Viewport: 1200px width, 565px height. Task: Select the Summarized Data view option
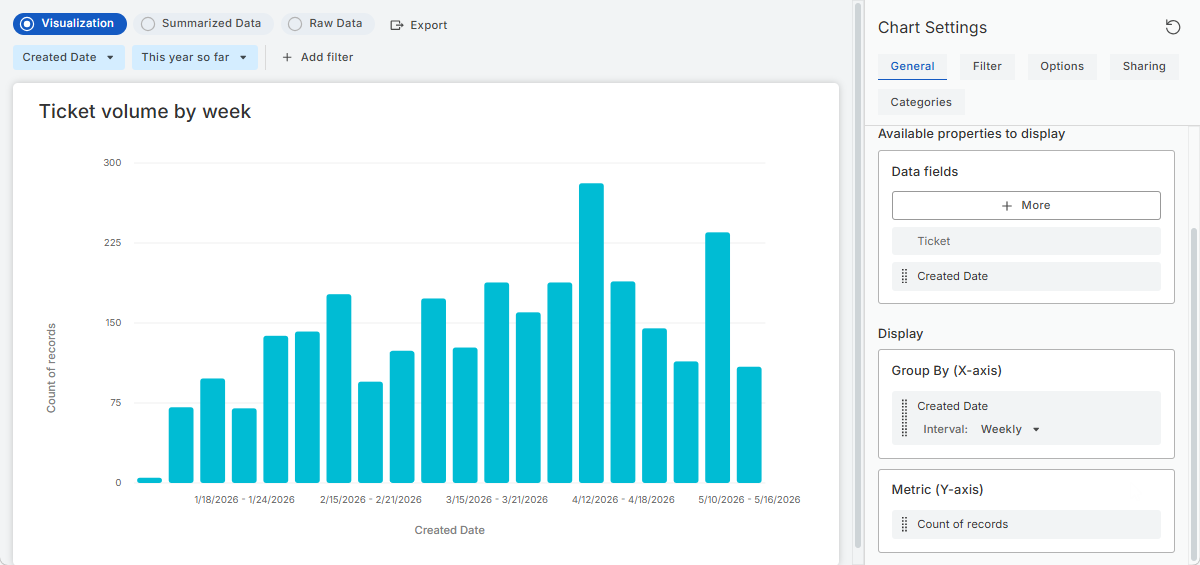pyautogui.click(x=203, y=24)
